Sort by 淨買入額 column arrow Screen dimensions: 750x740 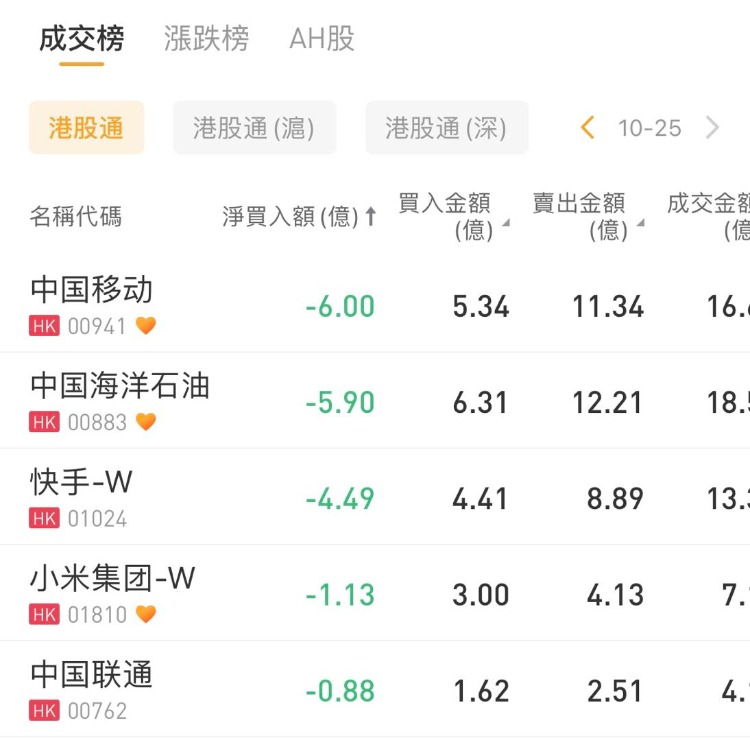pyautogui.click(x=371, y=217)
